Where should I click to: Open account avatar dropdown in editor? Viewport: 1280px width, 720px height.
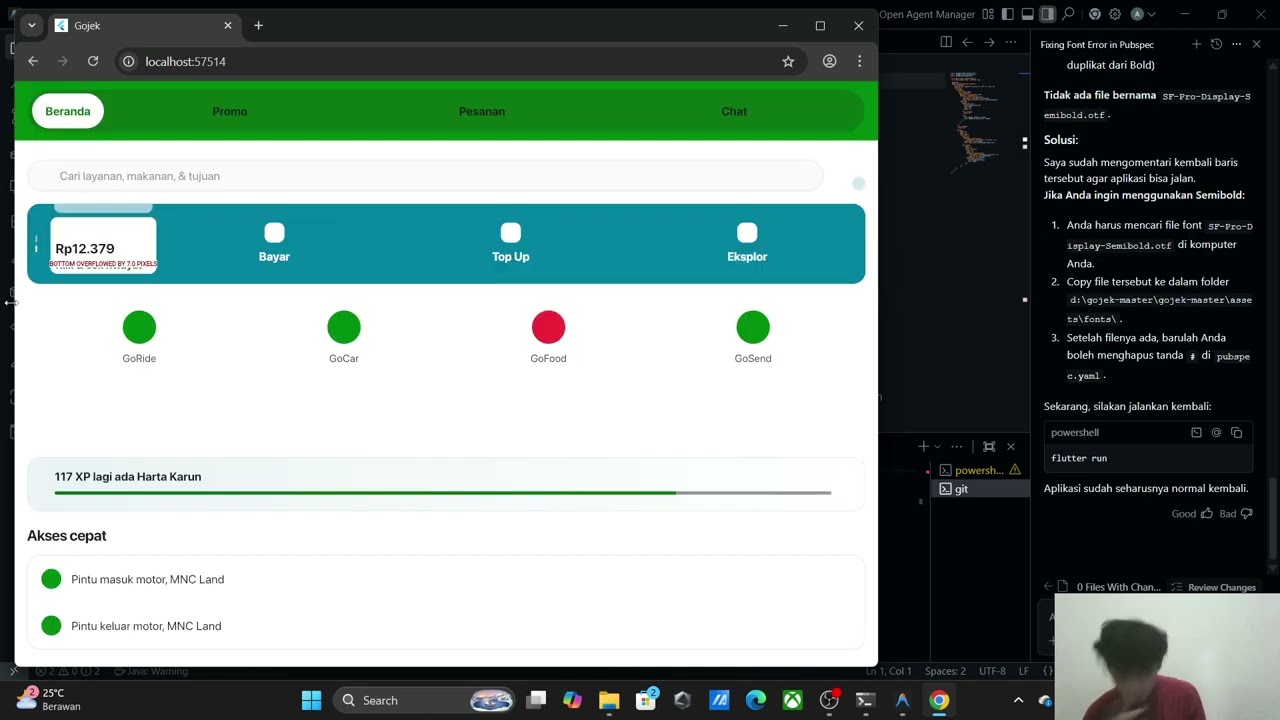1143,14
